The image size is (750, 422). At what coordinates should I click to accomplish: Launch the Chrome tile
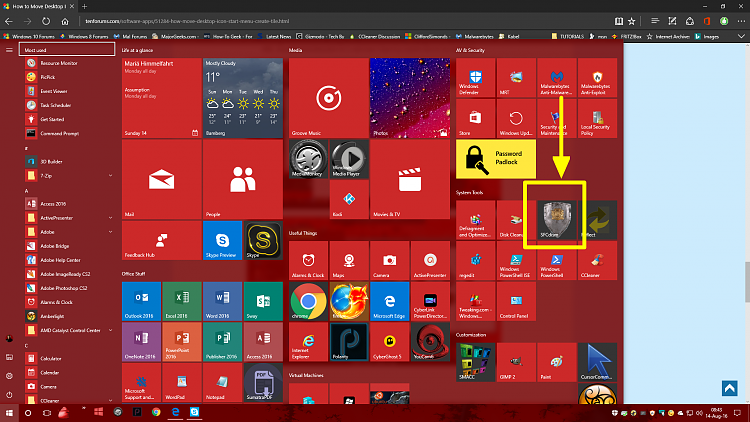pyautogui.click(x=309, y=301)
